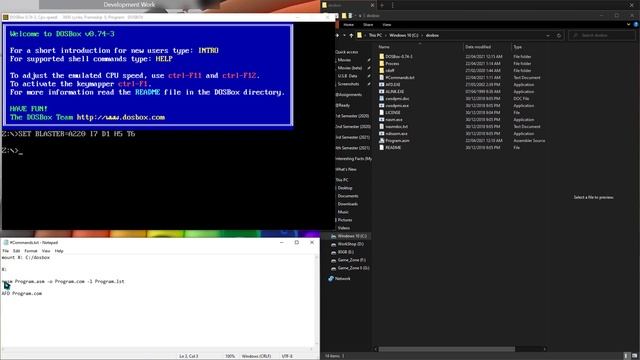640x360 pixels.
Task: Switch Explorer to details view button
Action: coord(627,356)
